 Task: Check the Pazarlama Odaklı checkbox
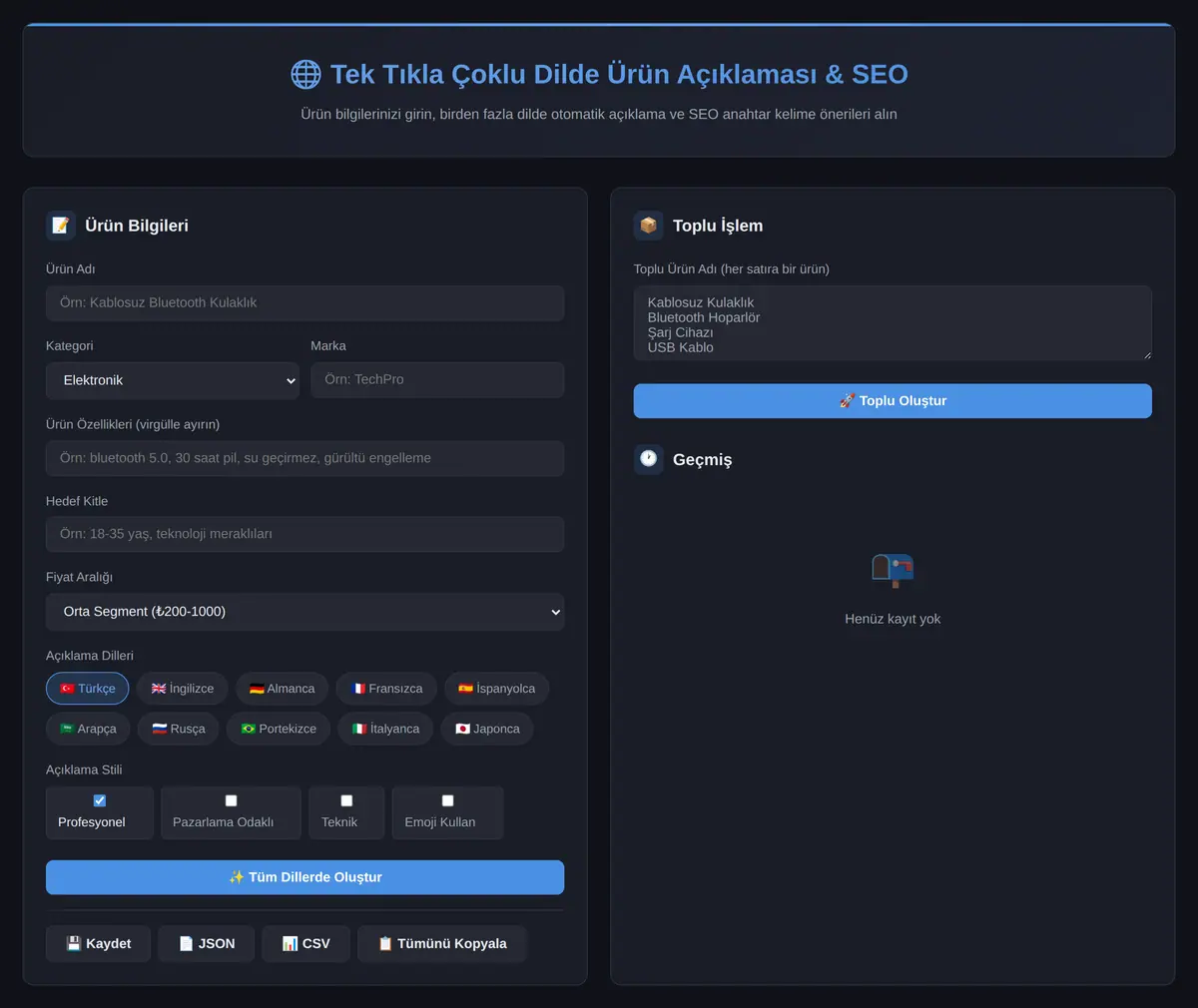pyautogui.click(x=231, y=800)
